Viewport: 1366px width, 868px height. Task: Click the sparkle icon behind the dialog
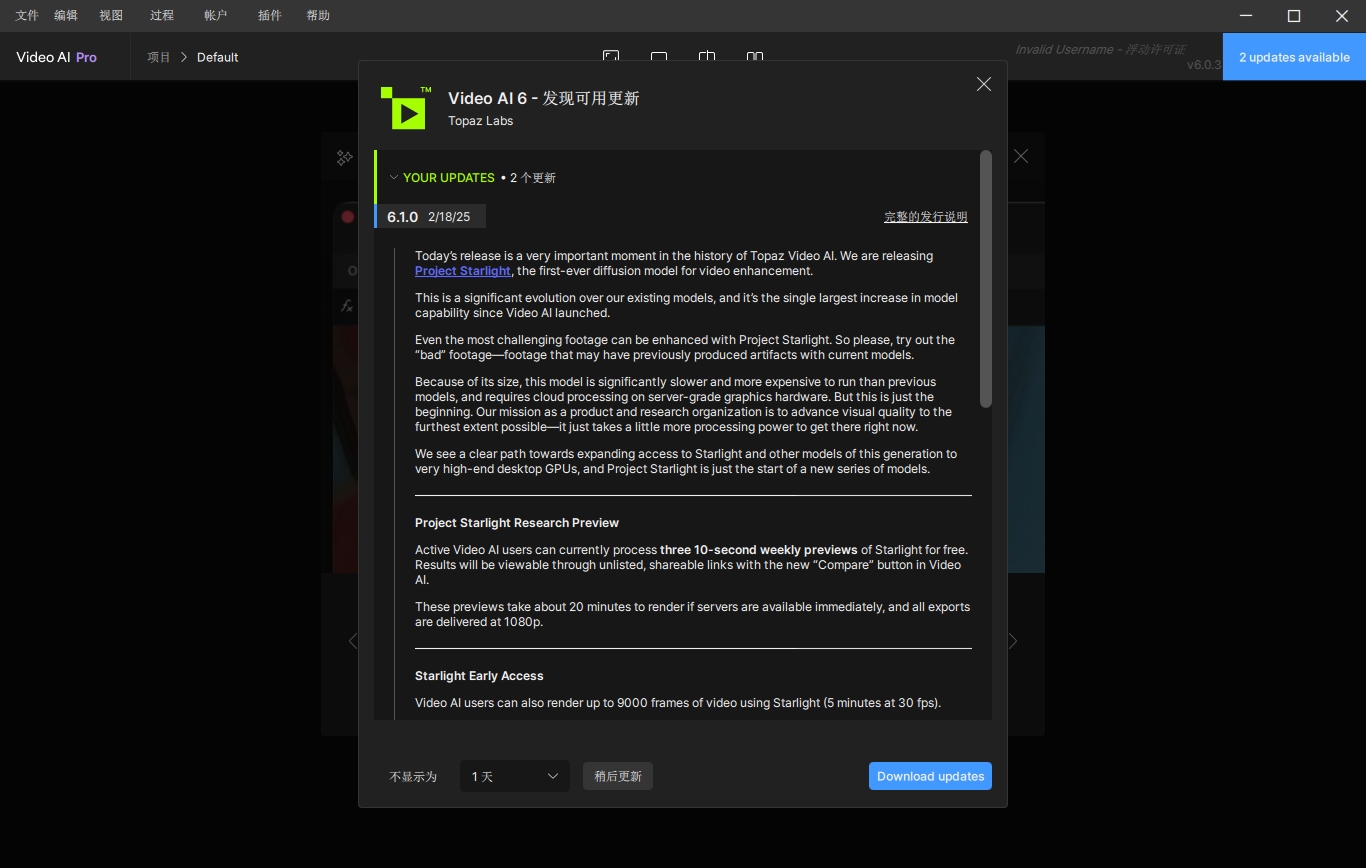(344, 158)
